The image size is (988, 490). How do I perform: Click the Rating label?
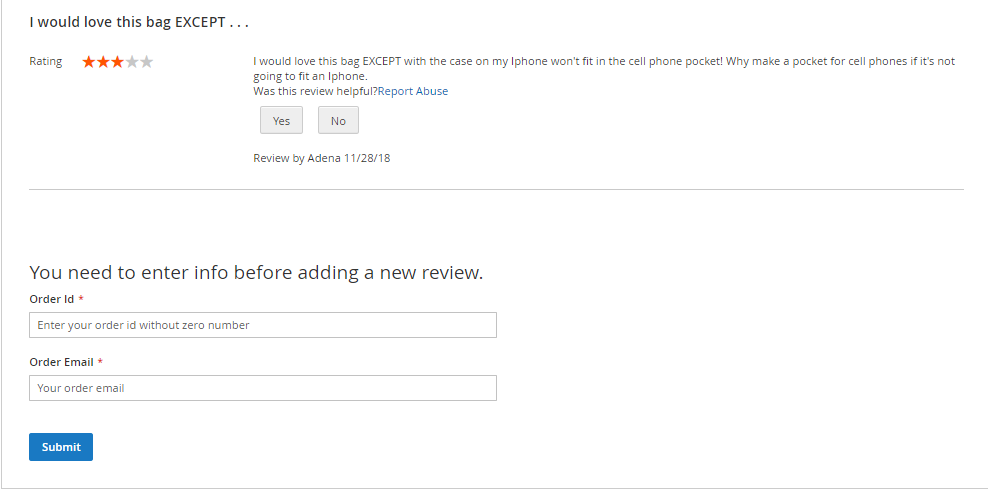[46, 62]
